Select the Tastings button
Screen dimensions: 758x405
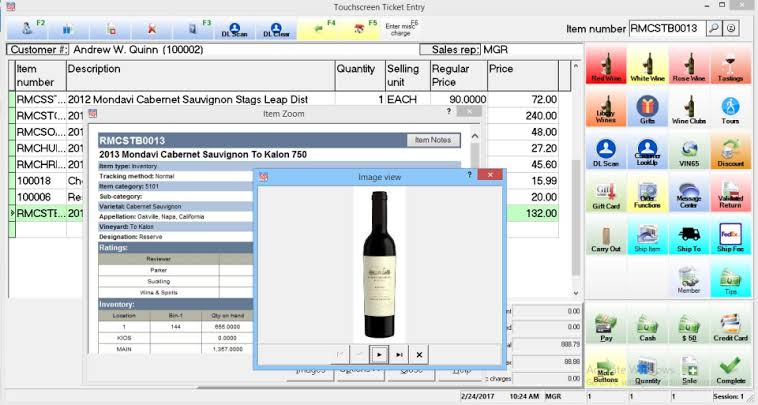[x=730, y=66]
